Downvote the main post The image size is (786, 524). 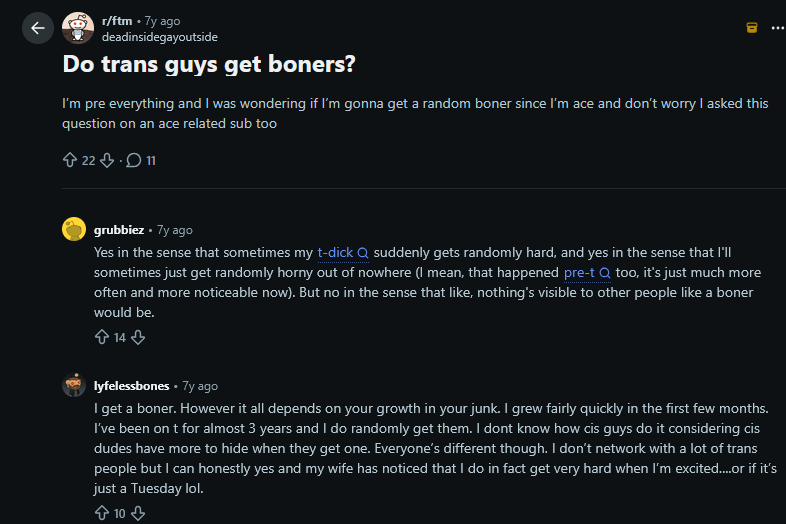[107, 160]
